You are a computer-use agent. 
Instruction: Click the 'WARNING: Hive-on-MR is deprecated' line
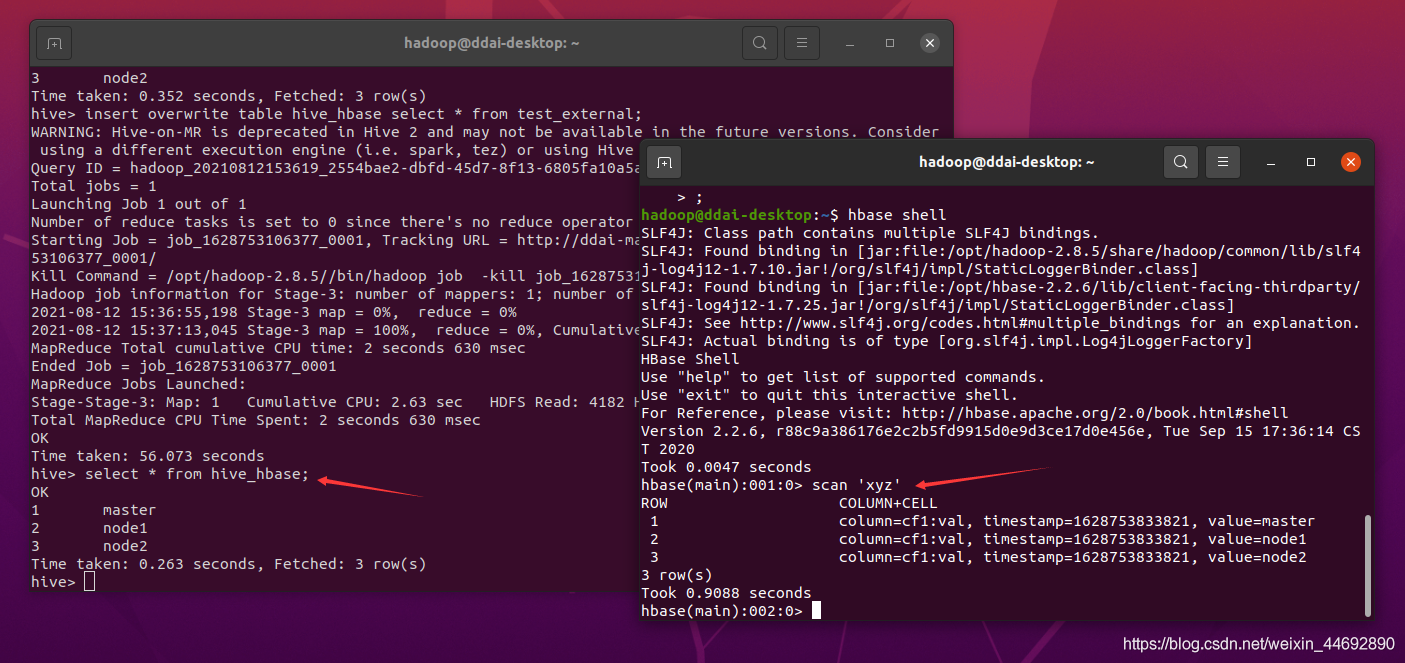[485, 132]
